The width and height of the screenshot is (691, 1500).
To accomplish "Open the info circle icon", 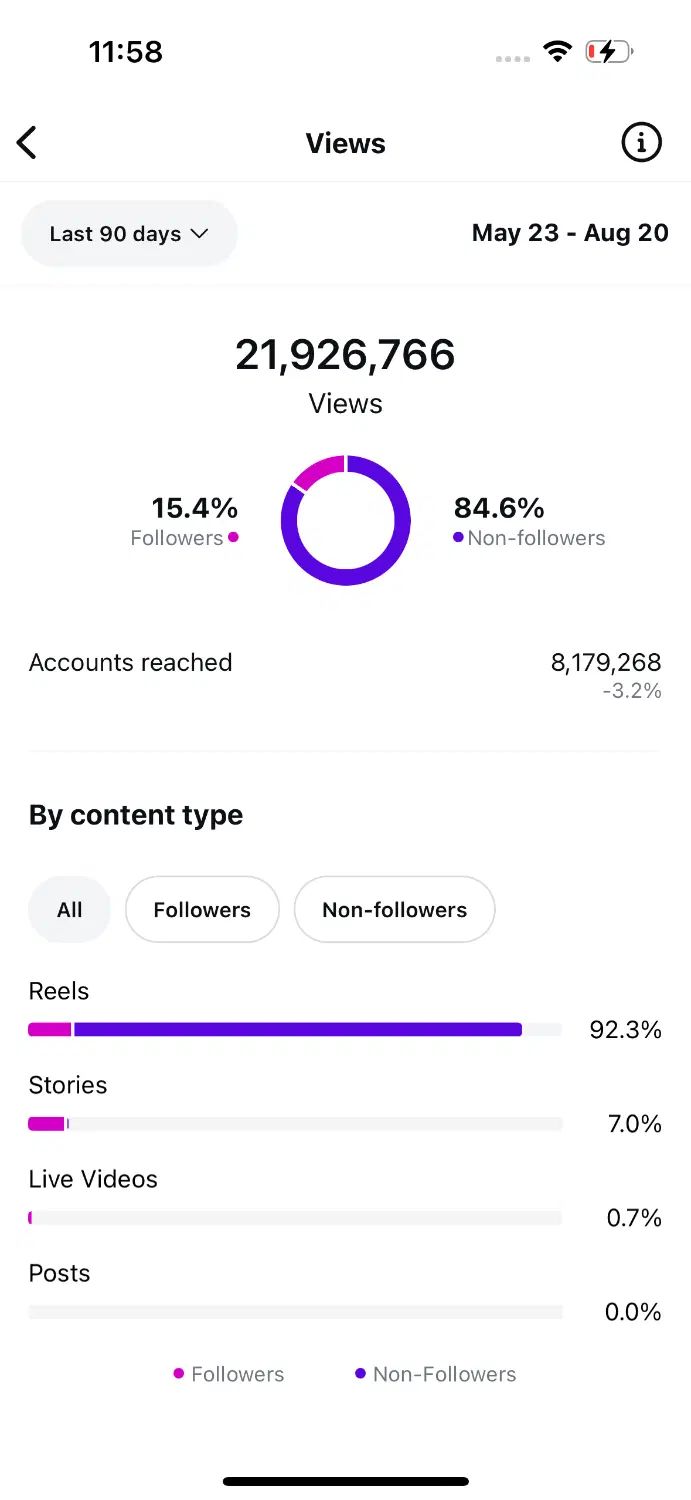I will [641, 143].
